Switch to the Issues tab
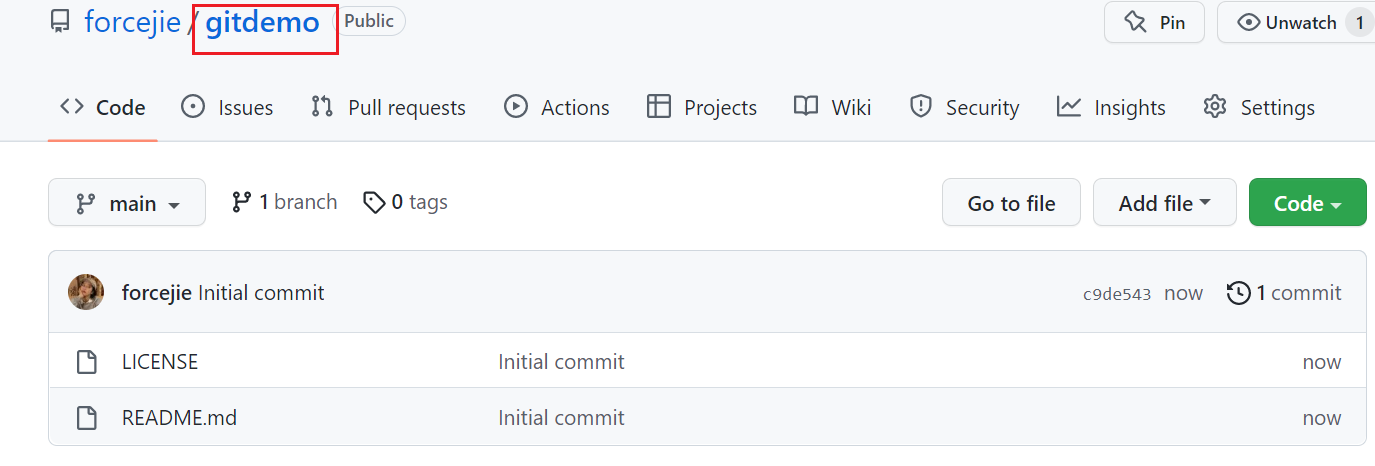1375x466 pixels. 228,107
